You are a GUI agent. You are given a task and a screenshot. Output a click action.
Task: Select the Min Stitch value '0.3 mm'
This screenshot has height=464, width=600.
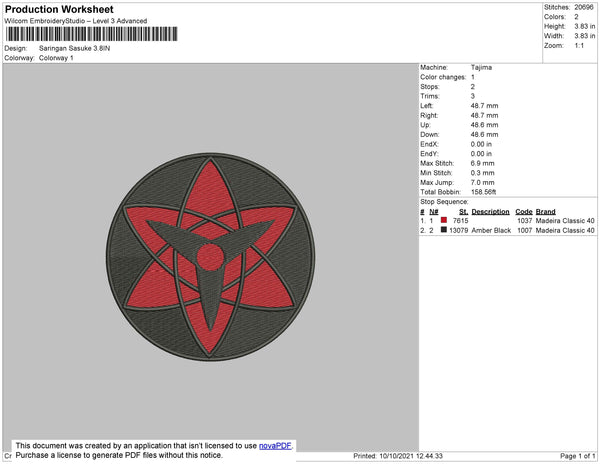(x=483, y=173)
